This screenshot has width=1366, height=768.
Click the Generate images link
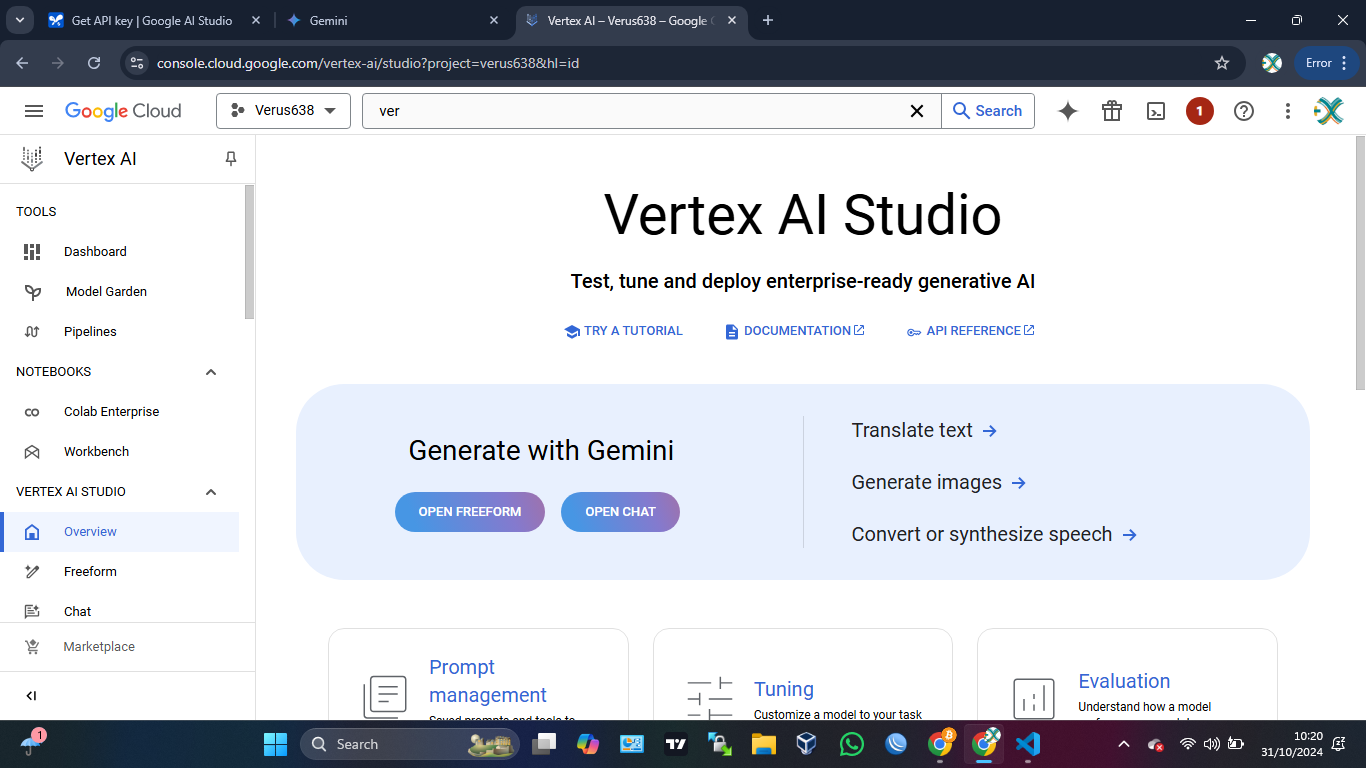[939, 483]
